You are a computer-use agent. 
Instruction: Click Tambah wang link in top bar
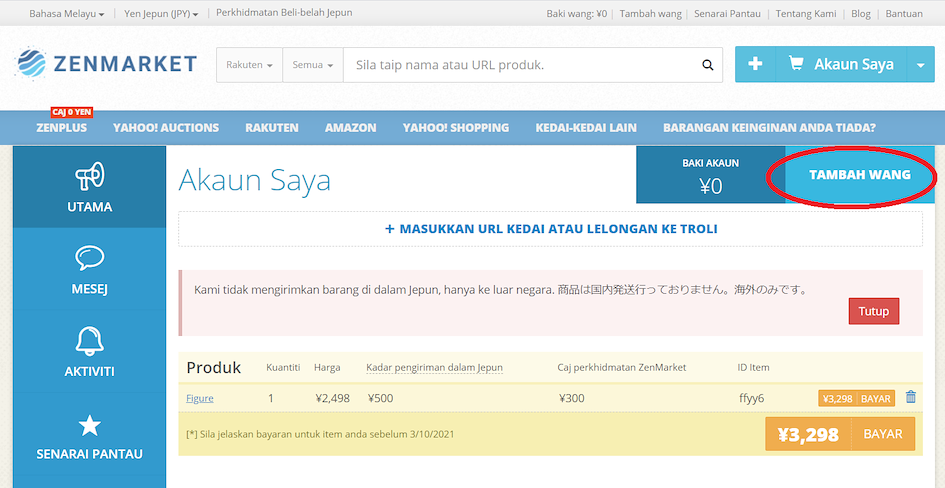point(650,13)
